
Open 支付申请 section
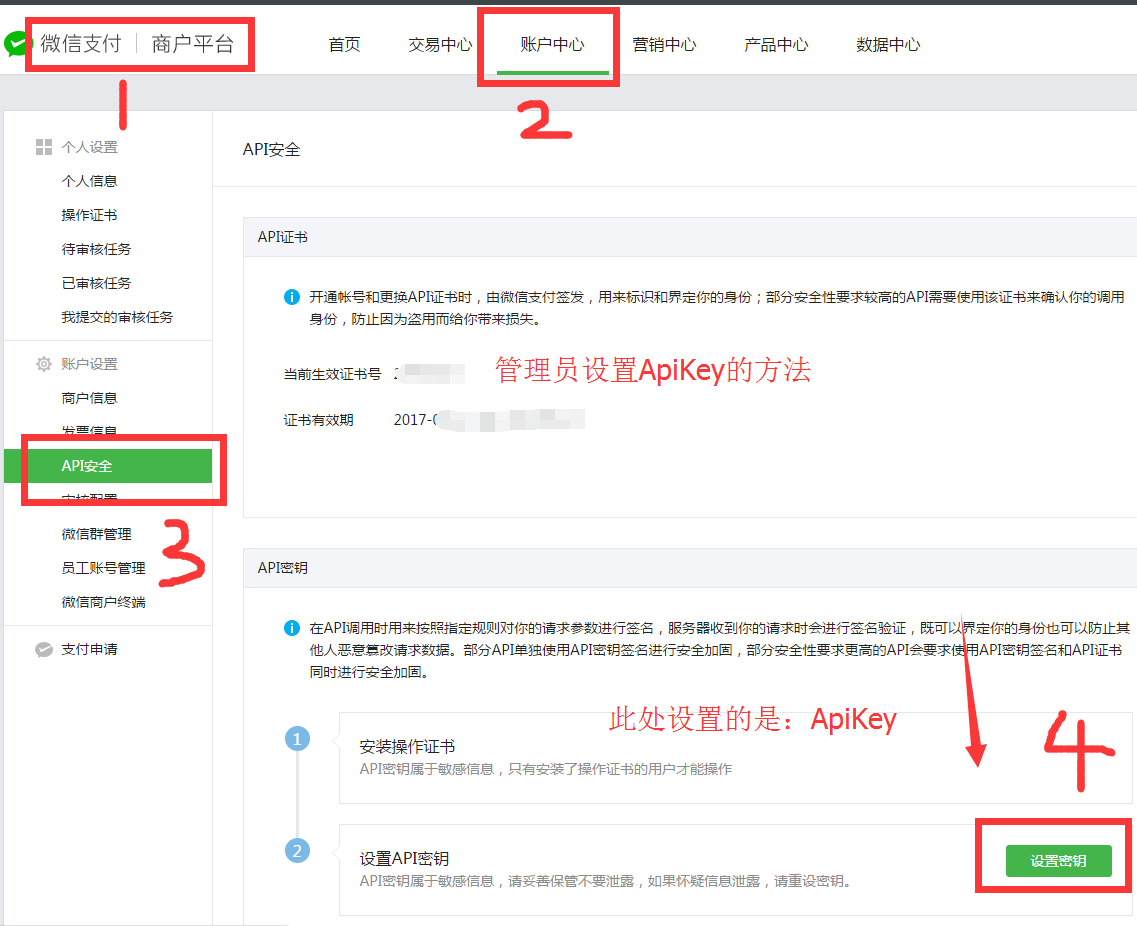click(x=89, y=650)
